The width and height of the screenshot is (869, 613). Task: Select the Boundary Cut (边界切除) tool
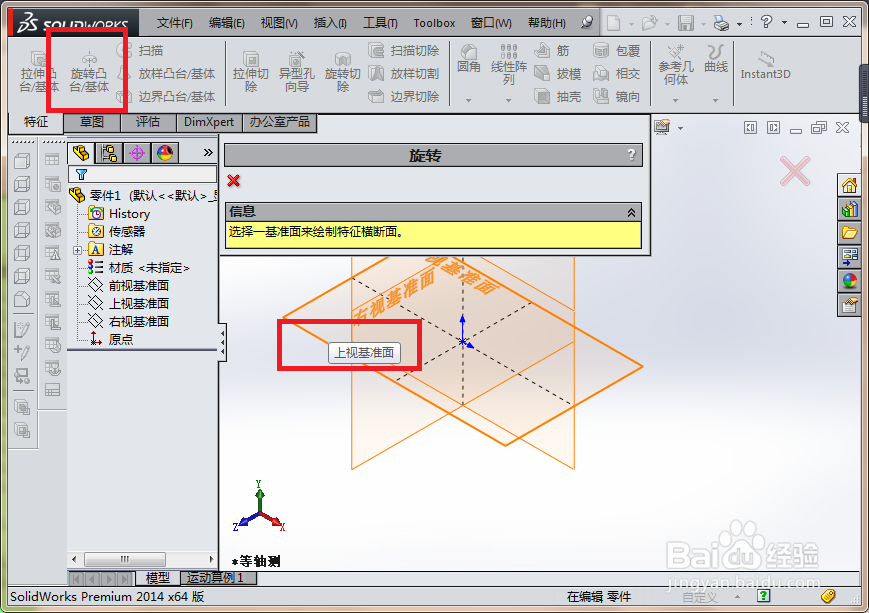(x=404, y=96)
